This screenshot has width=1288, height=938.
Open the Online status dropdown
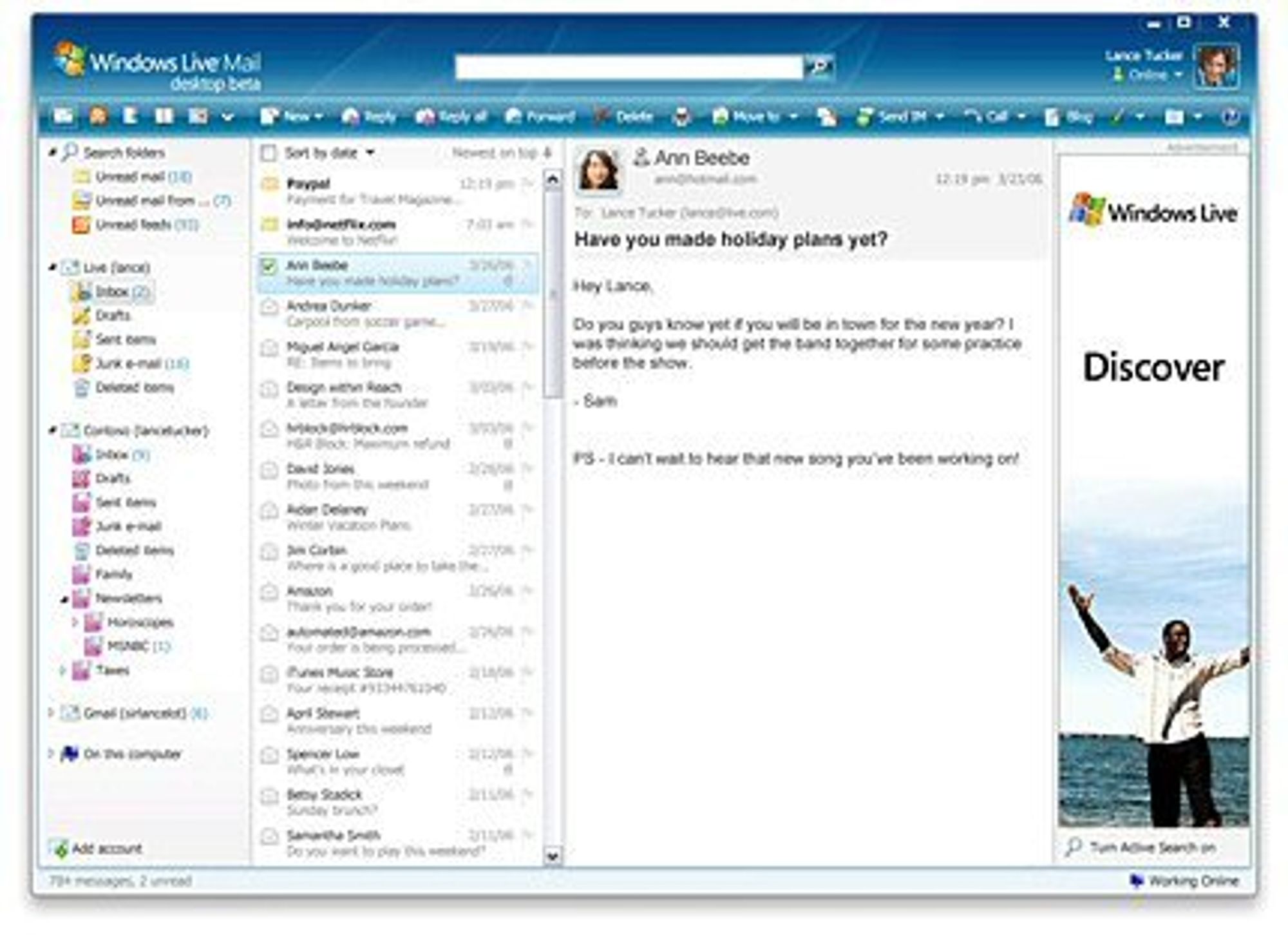pos(1179,75)
